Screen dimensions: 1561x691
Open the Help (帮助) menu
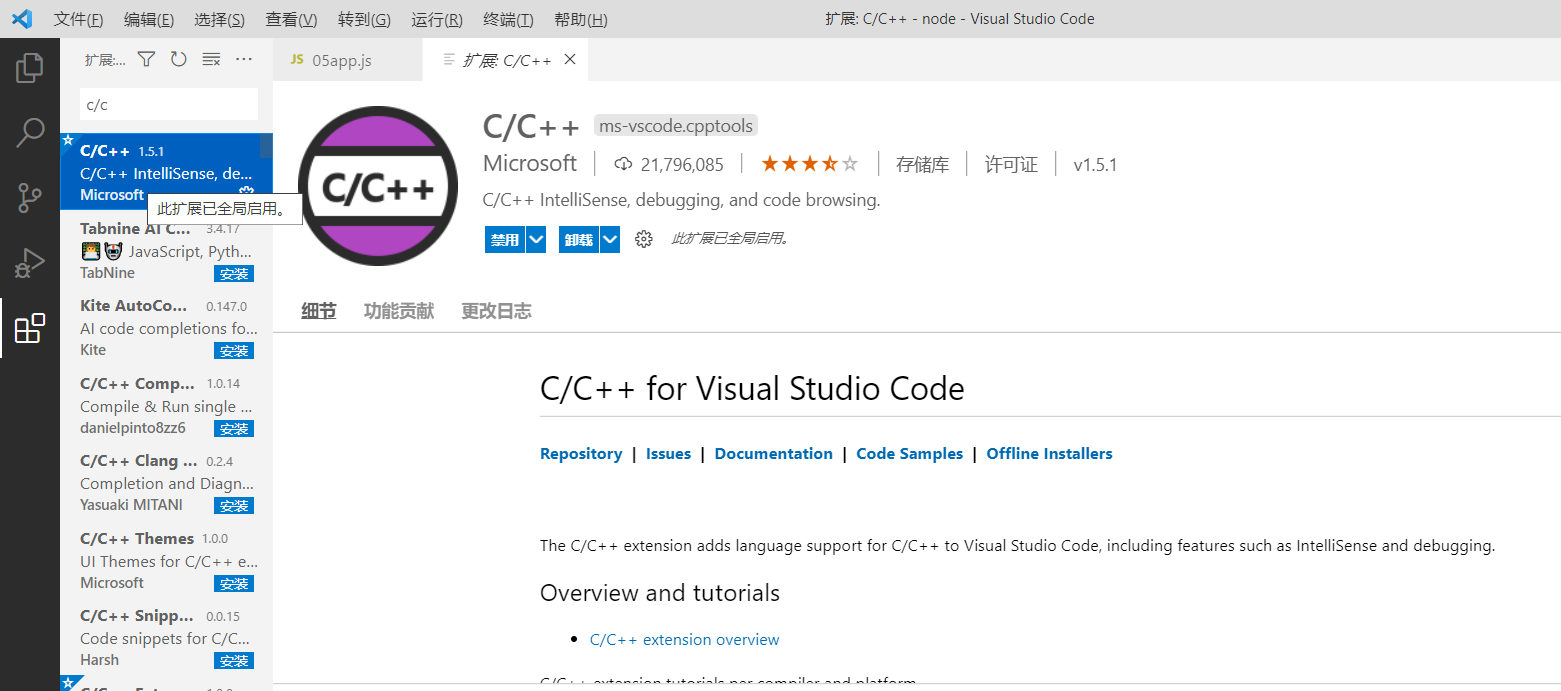coord(580,19)
